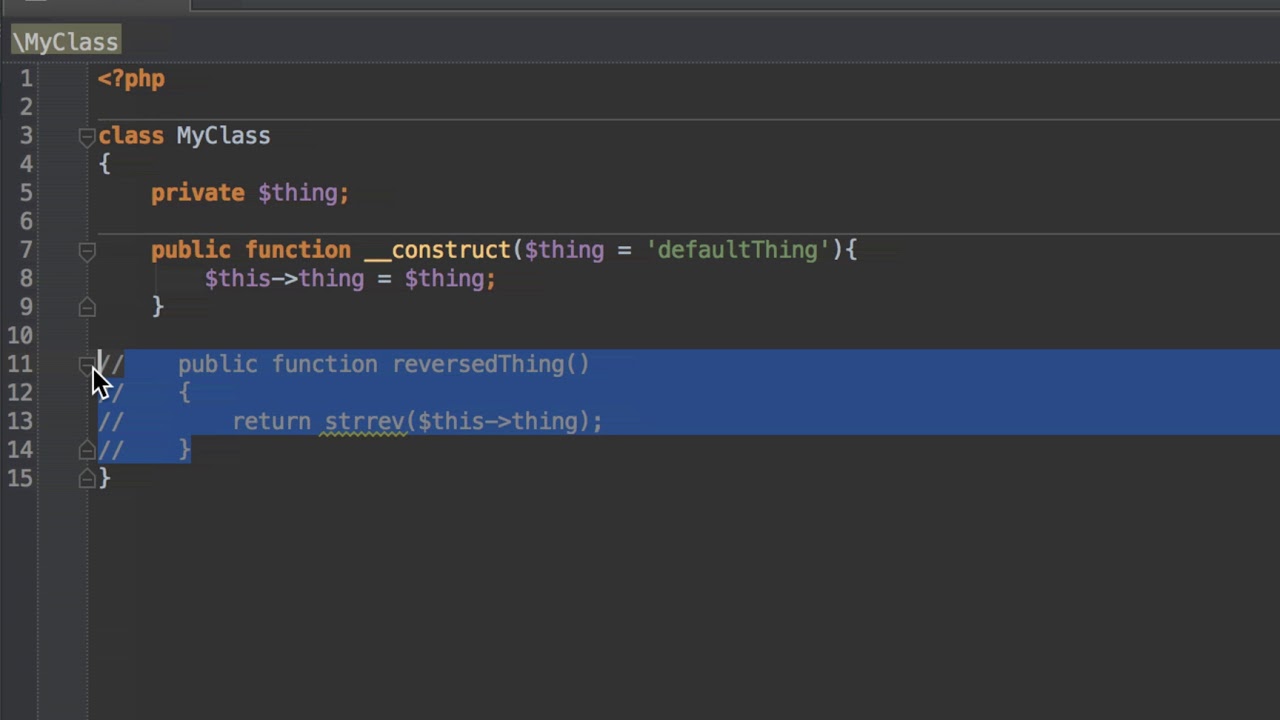Click the opening brace on line 4
This screenshot has height=720, width=1280.
[104, 164]
